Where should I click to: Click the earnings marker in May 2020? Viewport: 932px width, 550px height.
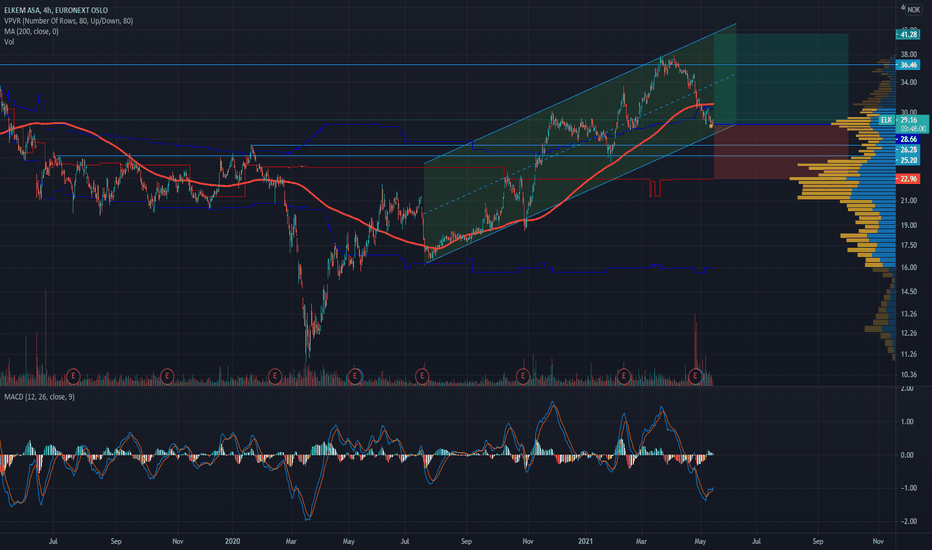(355, 376)
